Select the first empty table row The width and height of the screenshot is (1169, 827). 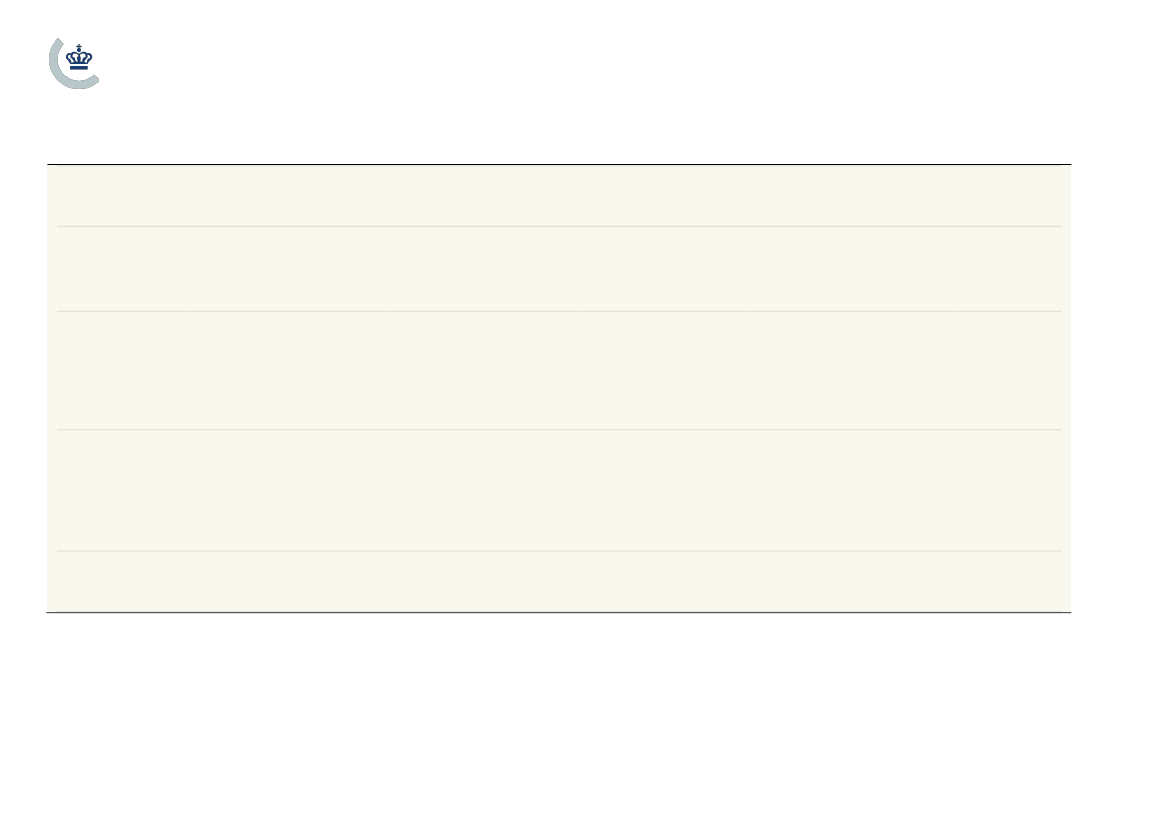tap(558, 195)
